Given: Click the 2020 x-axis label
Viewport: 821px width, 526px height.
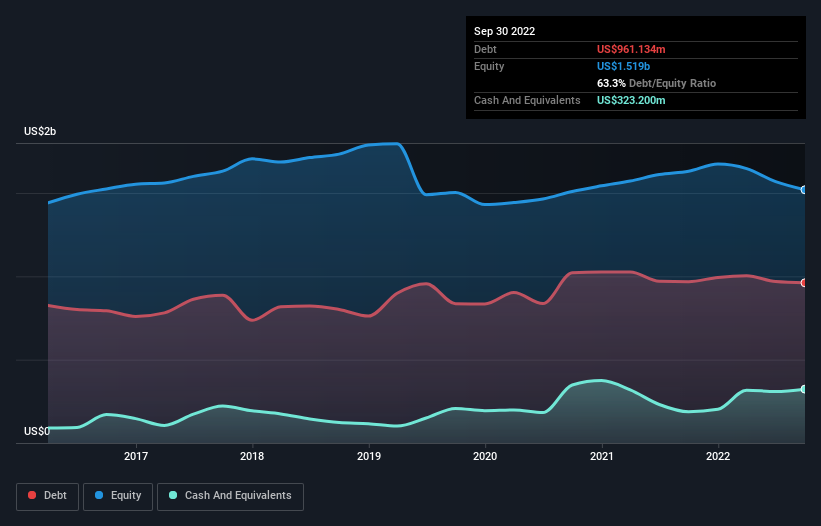Looking at the screenshot, I should coord(485,456).
